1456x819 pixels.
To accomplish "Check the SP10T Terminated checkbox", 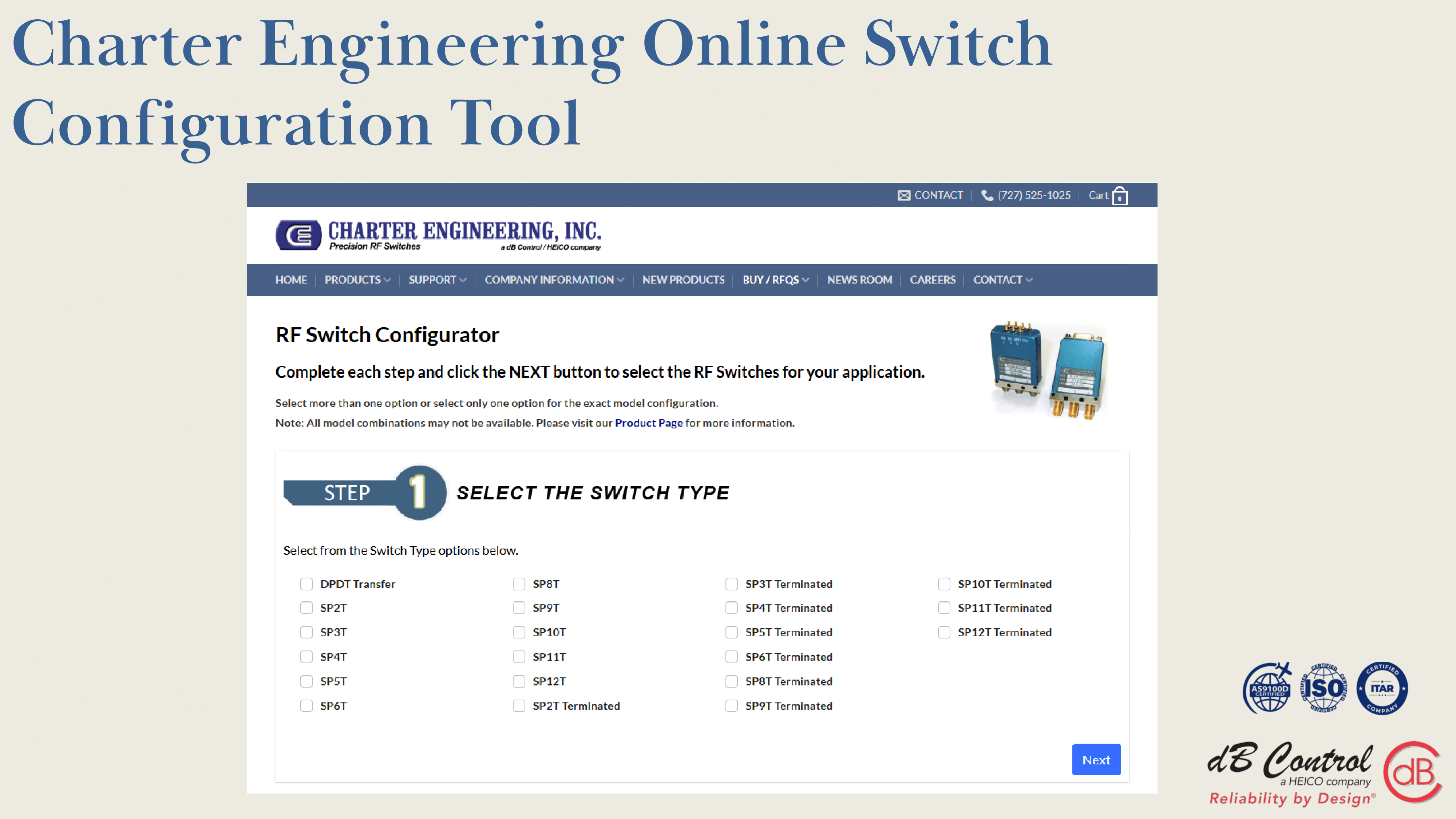I will click(944, 584).
